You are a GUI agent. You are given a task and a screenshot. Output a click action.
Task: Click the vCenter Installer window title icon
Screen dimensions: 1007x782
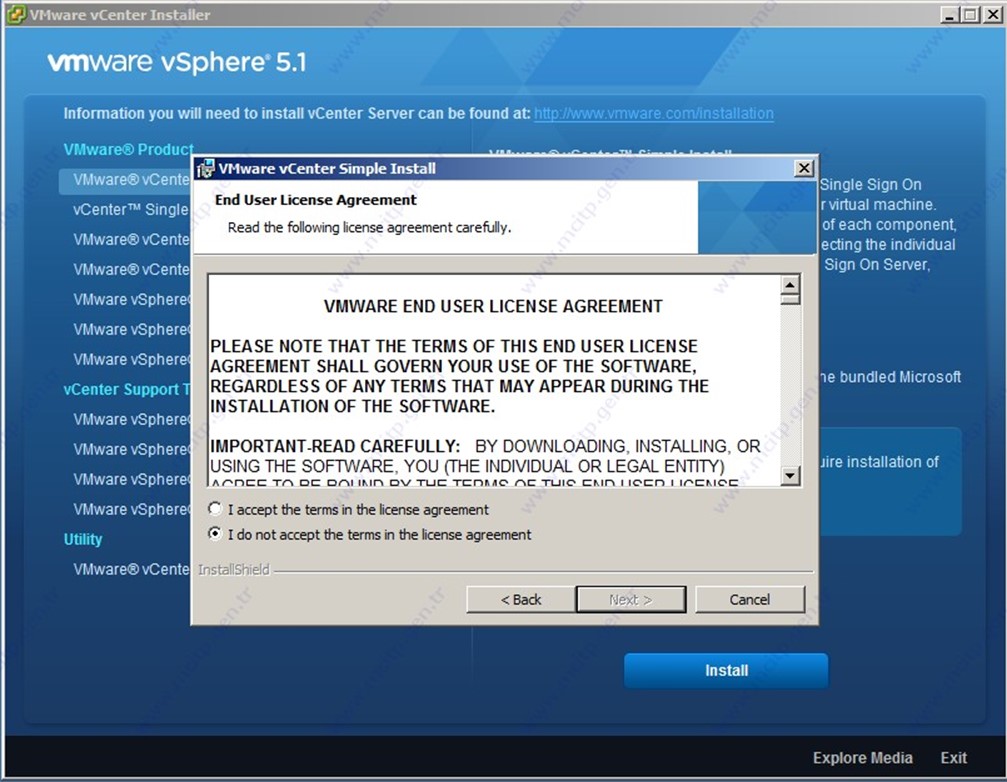(16, 14)
